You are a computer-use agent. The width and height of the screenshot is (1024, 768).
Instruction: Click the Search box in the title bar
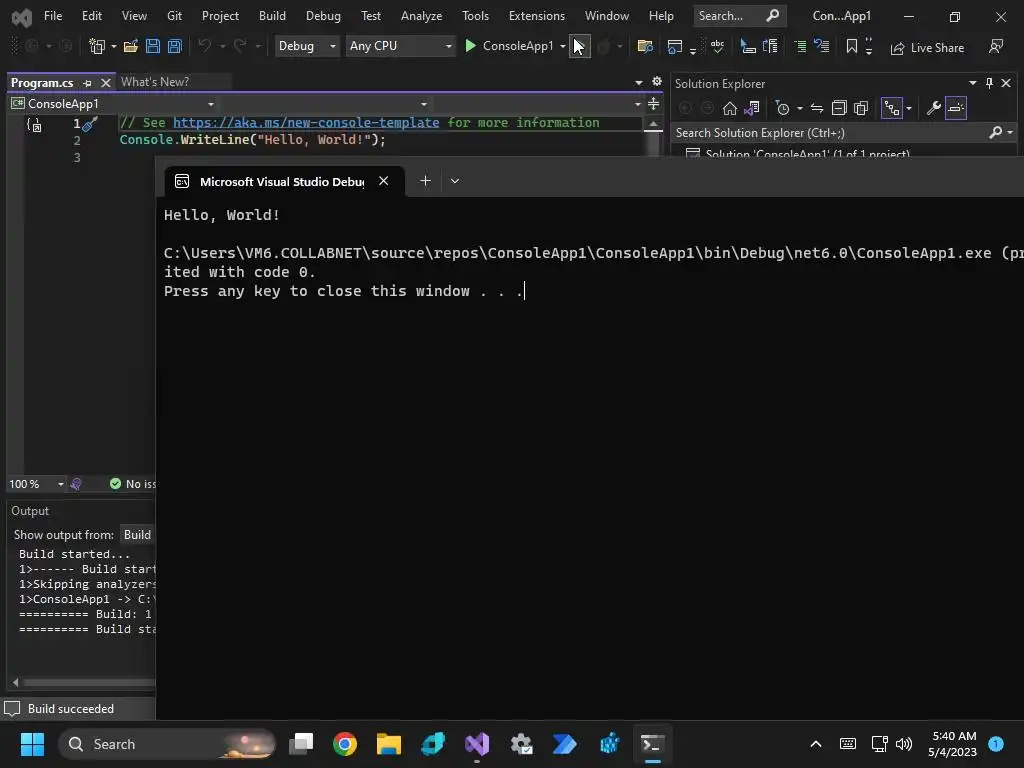click(739, 16)
